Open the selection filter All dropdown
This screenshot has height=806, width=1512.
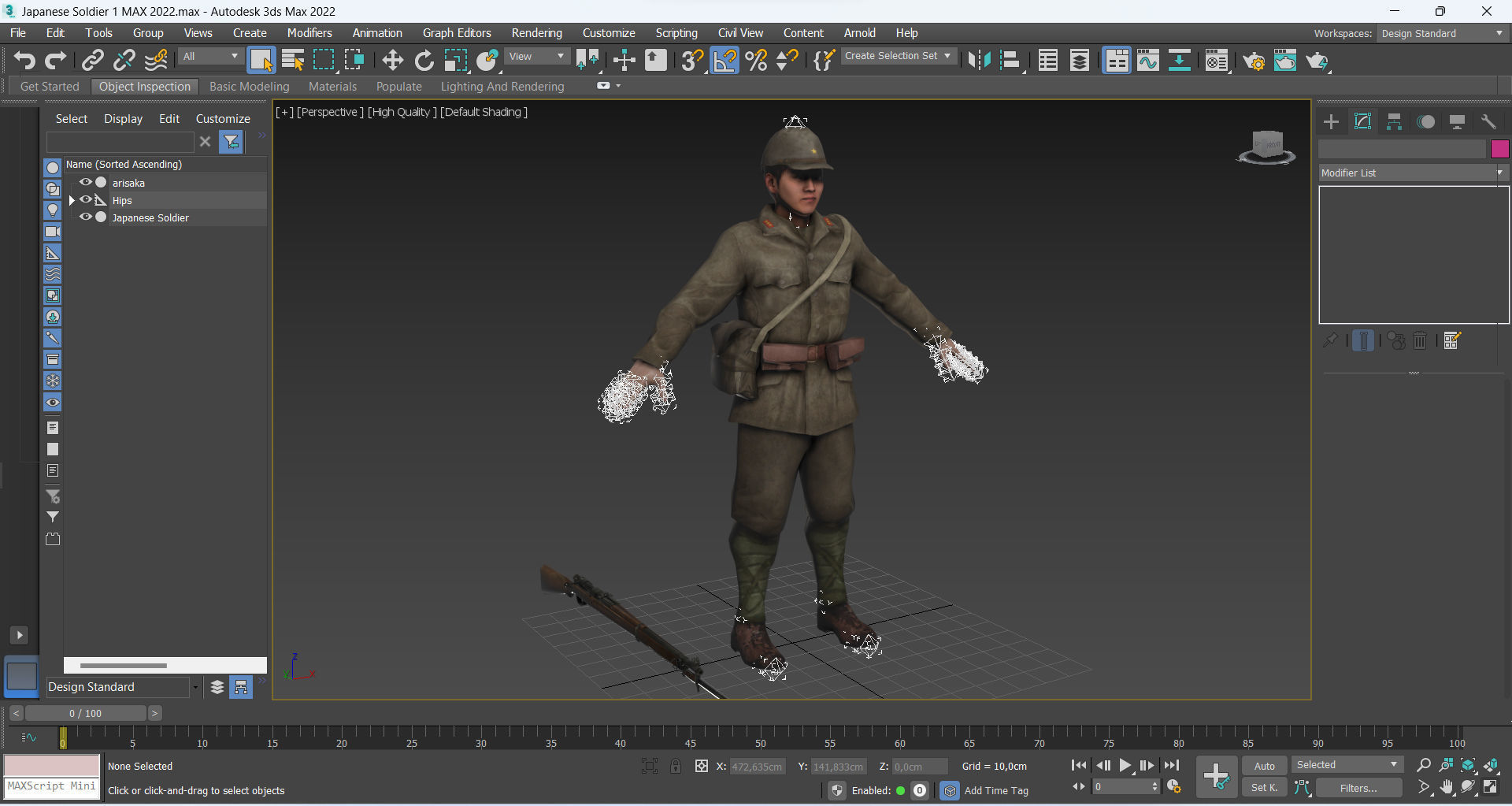pos(210,56)
